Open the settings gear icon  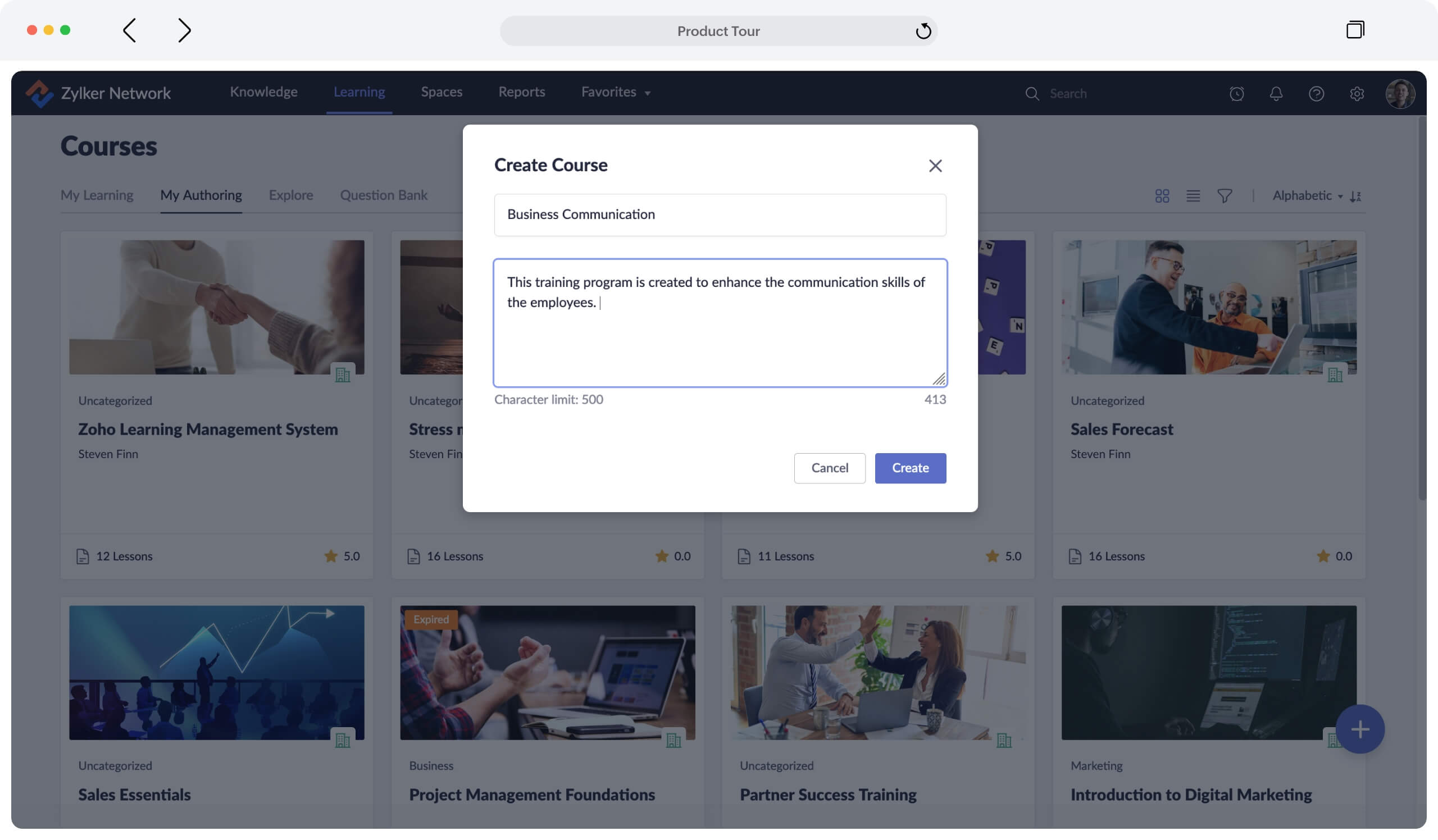click(1357, 94)
